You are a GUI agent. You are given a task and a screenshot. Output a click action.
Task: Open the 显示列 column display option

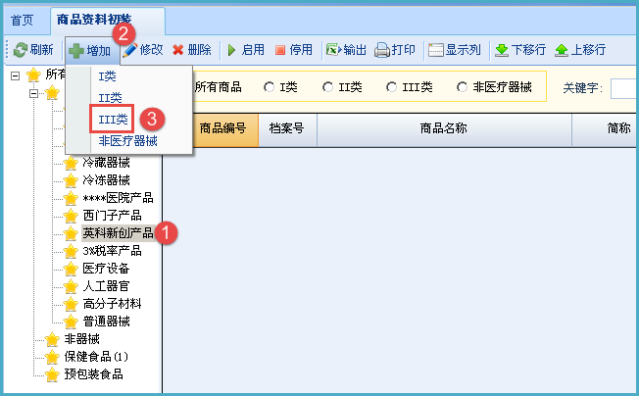[x=454, y=50]
